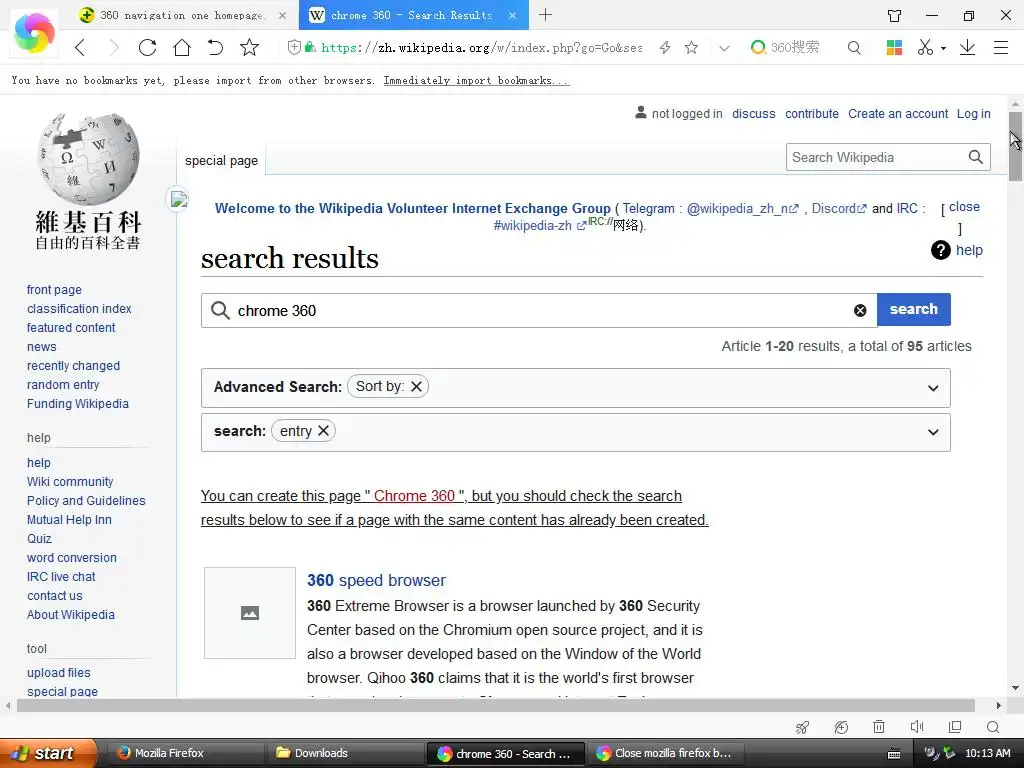Open the downloads arrow icon
Screen dimensions: 1024x768
click(x=967, y=47)
